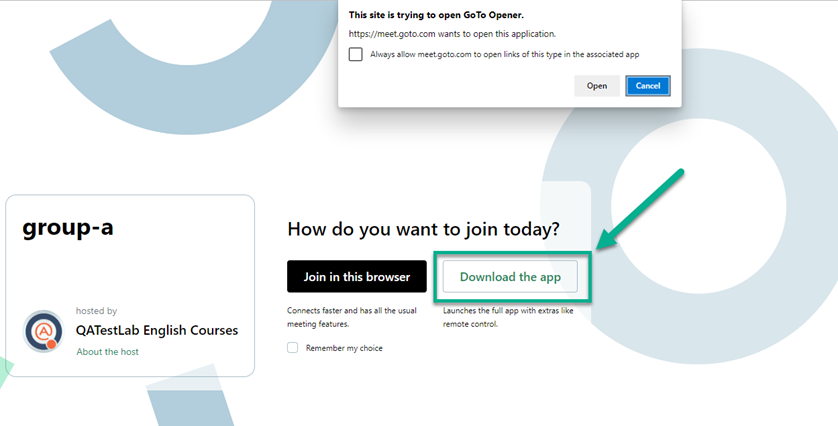The image size is (838, 426).
Task: Click the How do you want to join heading
Action: point(423,229)
